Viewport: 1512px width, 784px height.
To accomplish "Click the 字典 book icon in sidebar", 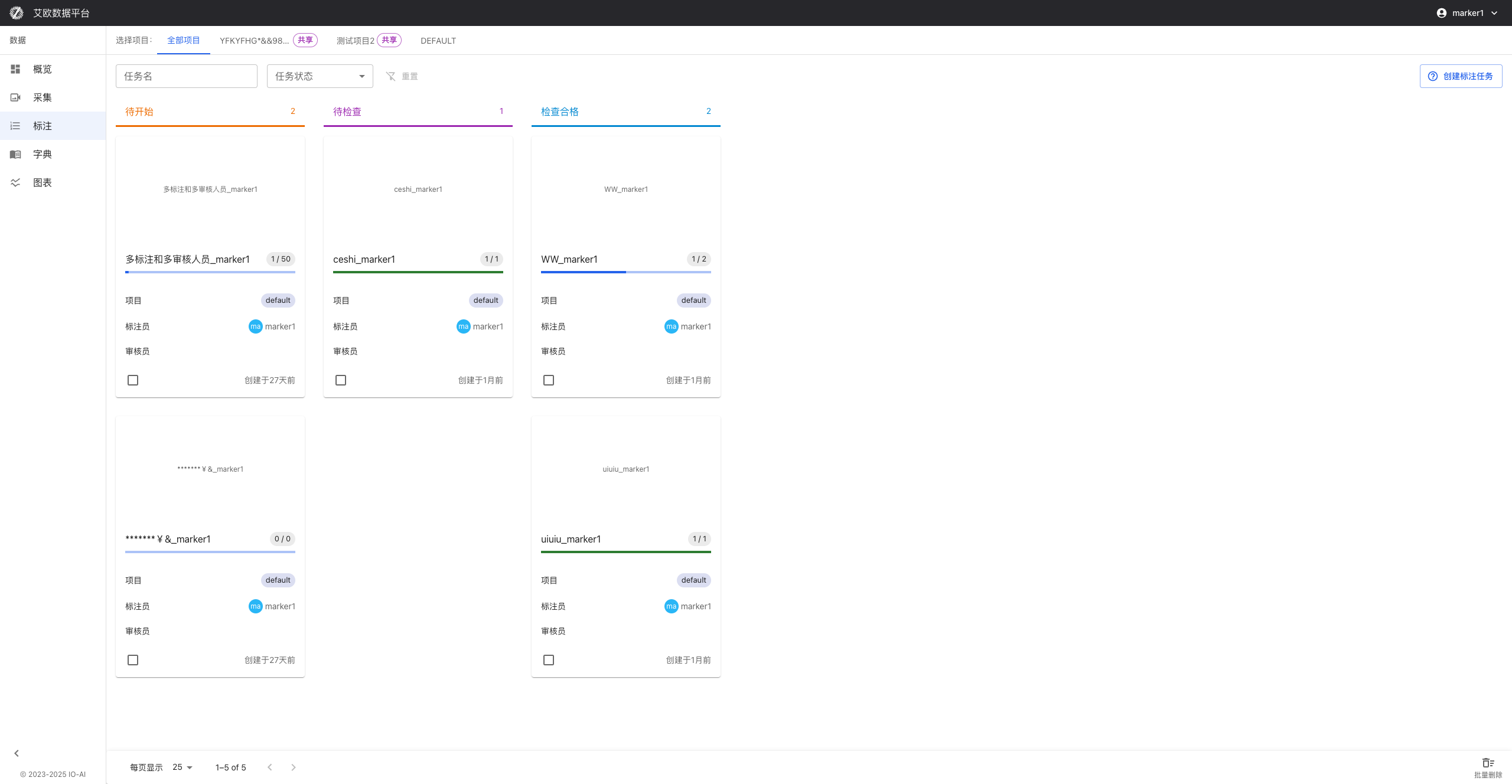I will [x=15, y=154].
